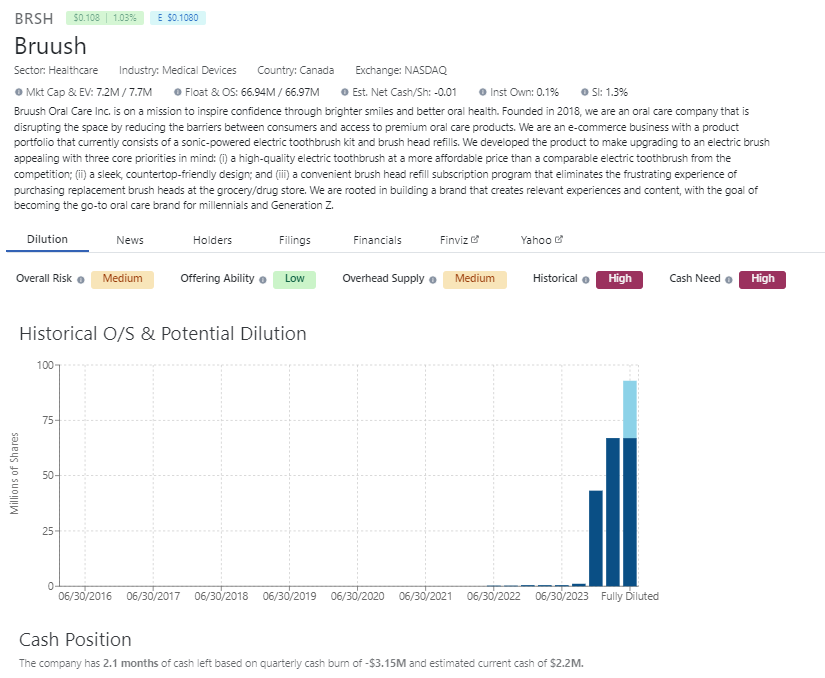View the Financials tab

coord(377,240)
